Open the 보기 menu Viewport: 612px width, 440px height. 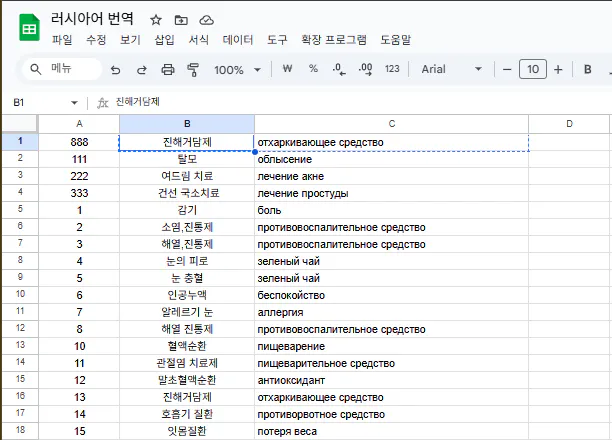click(x=130, y=39)
